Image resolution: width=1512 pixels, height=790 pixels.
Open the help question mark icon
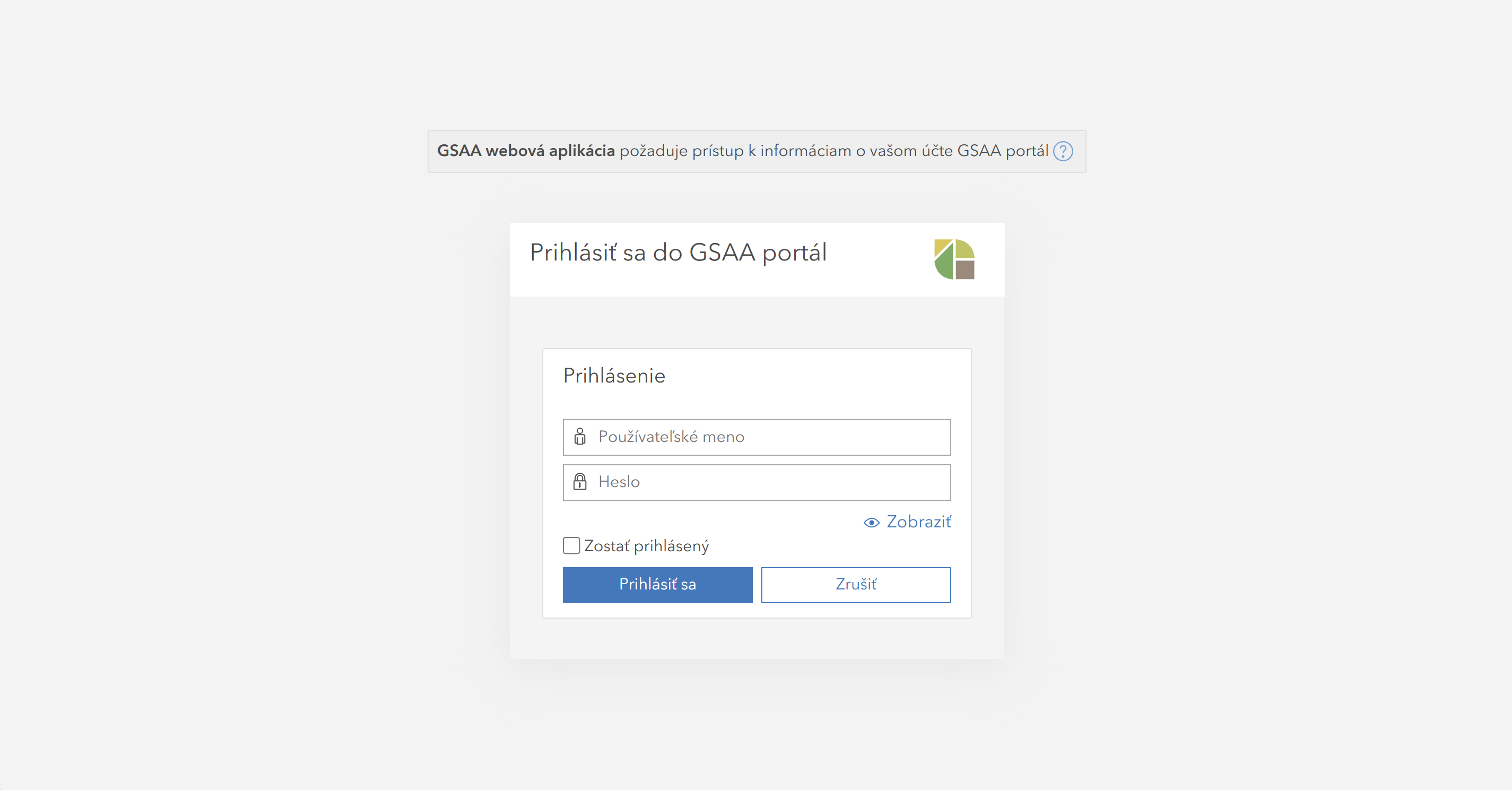(1063, 151)
